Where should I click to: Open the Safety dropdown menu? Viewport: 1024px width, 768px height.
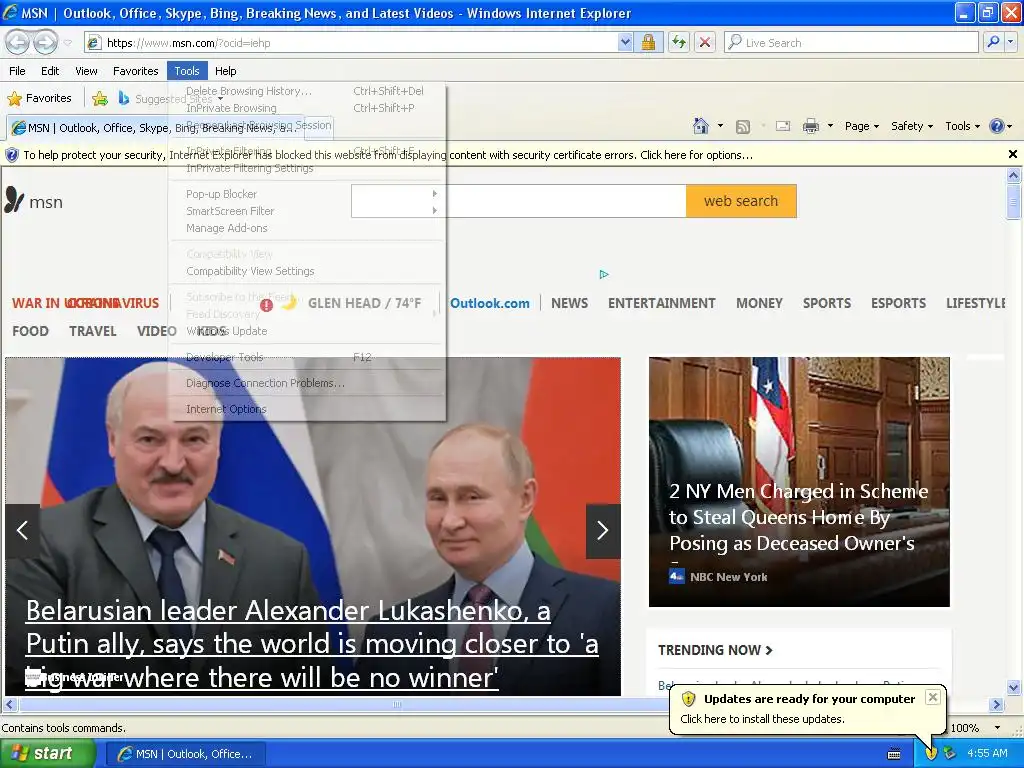(x=912, y=126)
